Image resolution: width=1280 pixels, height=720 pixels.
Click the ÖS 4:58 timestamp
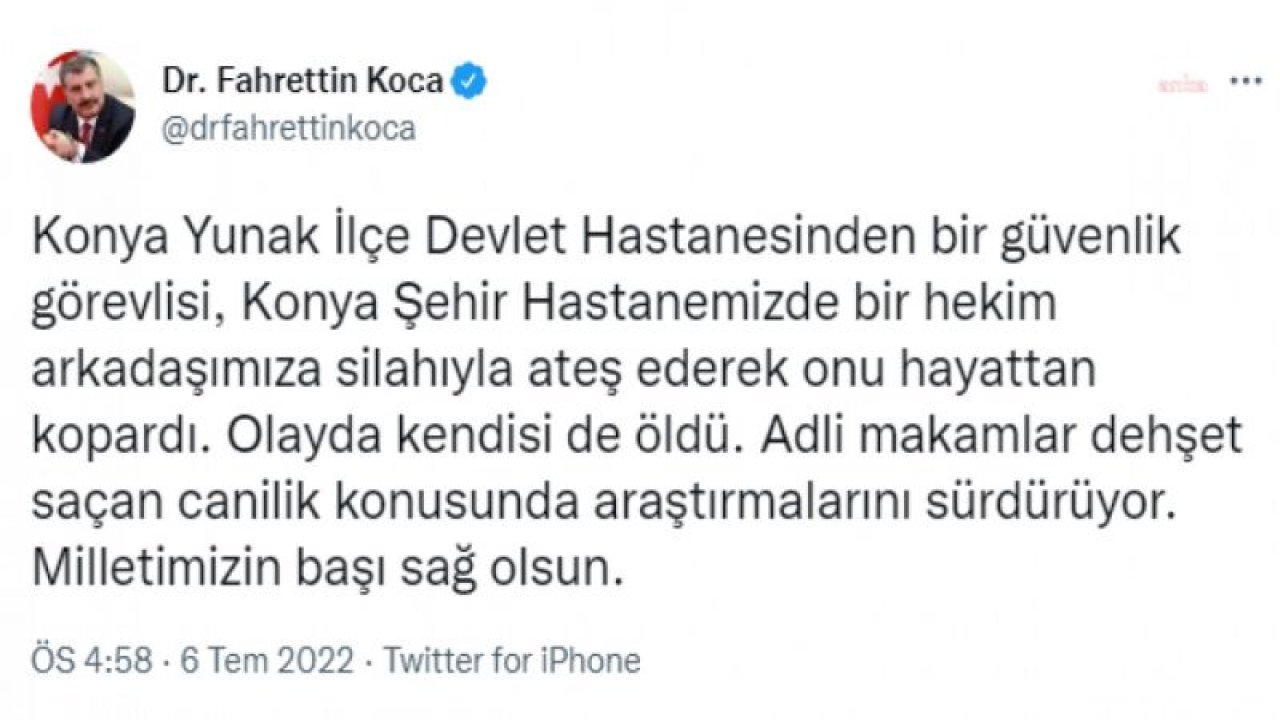point(92,661)
